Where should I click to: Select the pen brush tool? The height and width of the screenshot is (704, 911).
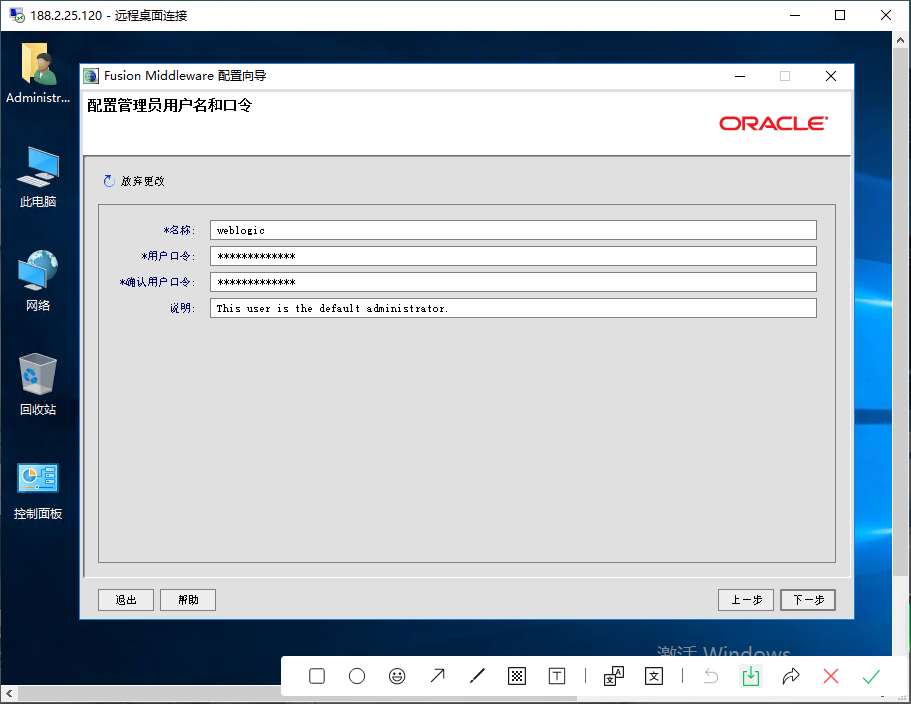pos(477,676)
